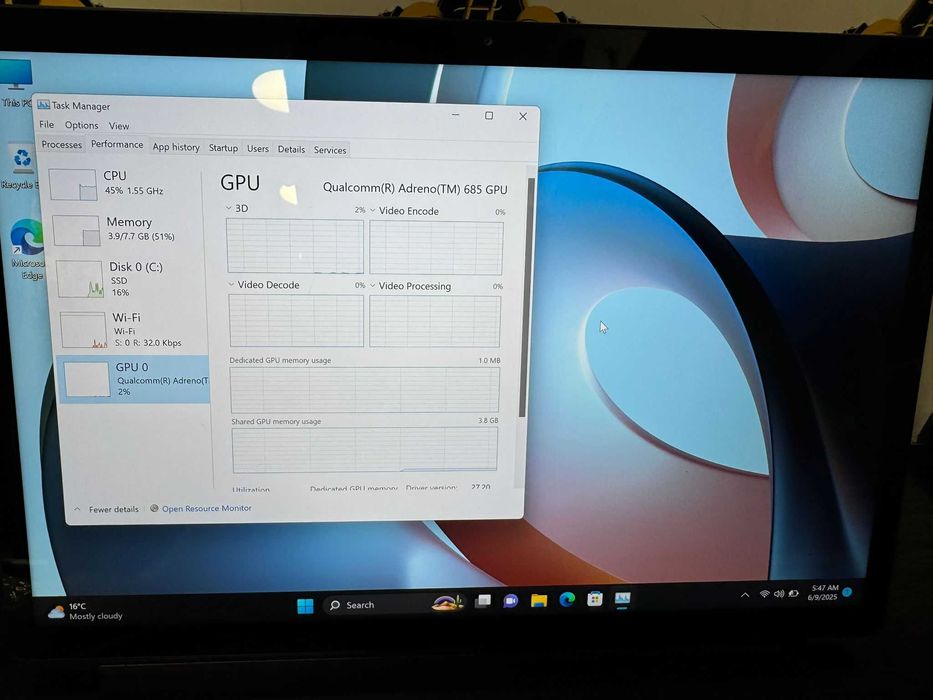Image resolution: width=933 pixels, height=700 pixels.
Task: Click the Shared GPU memory usage graph
Action: tap(365, 450)
